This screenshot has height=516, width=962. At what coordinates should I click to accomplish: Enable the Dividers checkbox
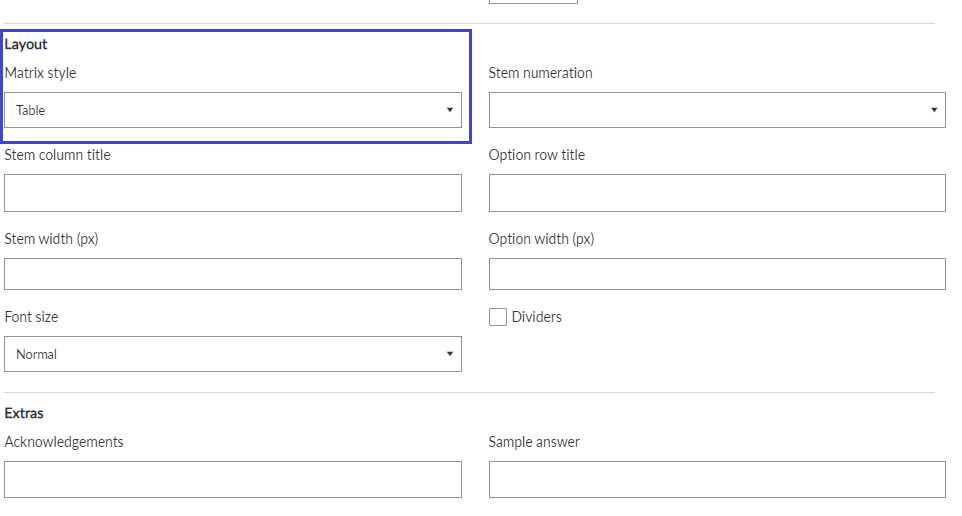498,317
